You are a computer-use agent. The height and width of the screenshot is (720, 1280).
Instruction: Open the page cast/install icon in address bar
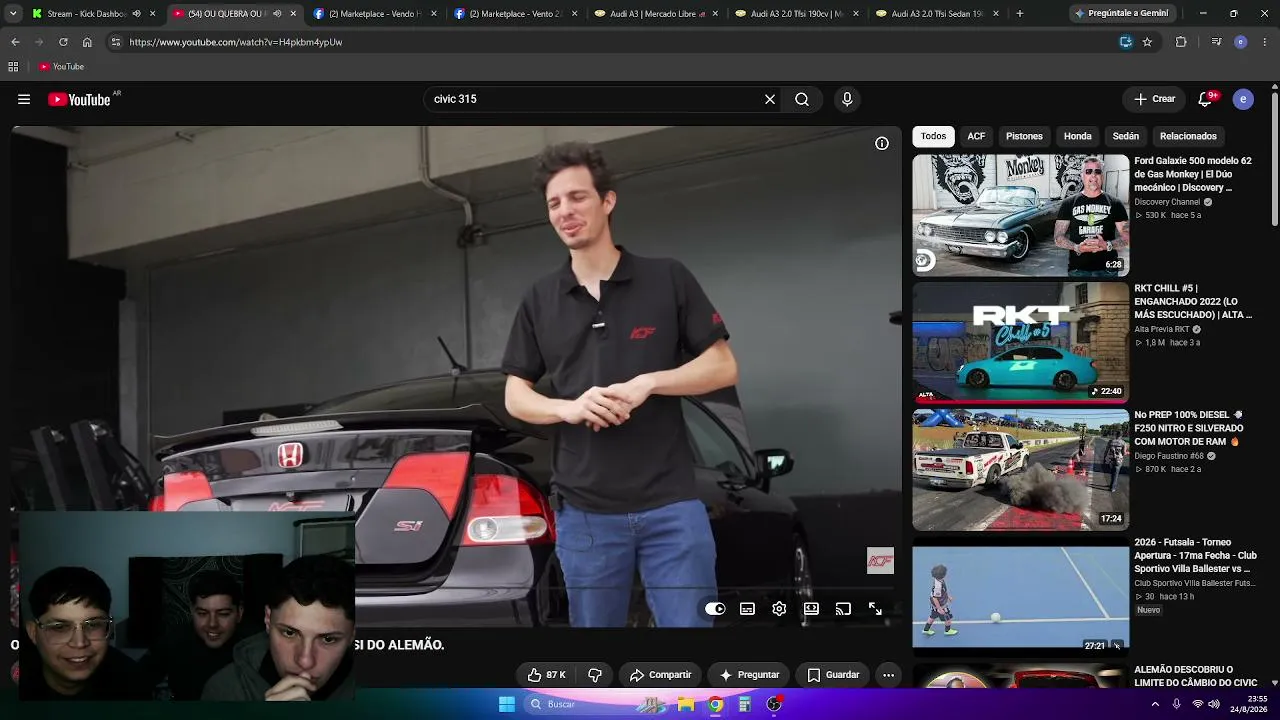[1126, 42]
